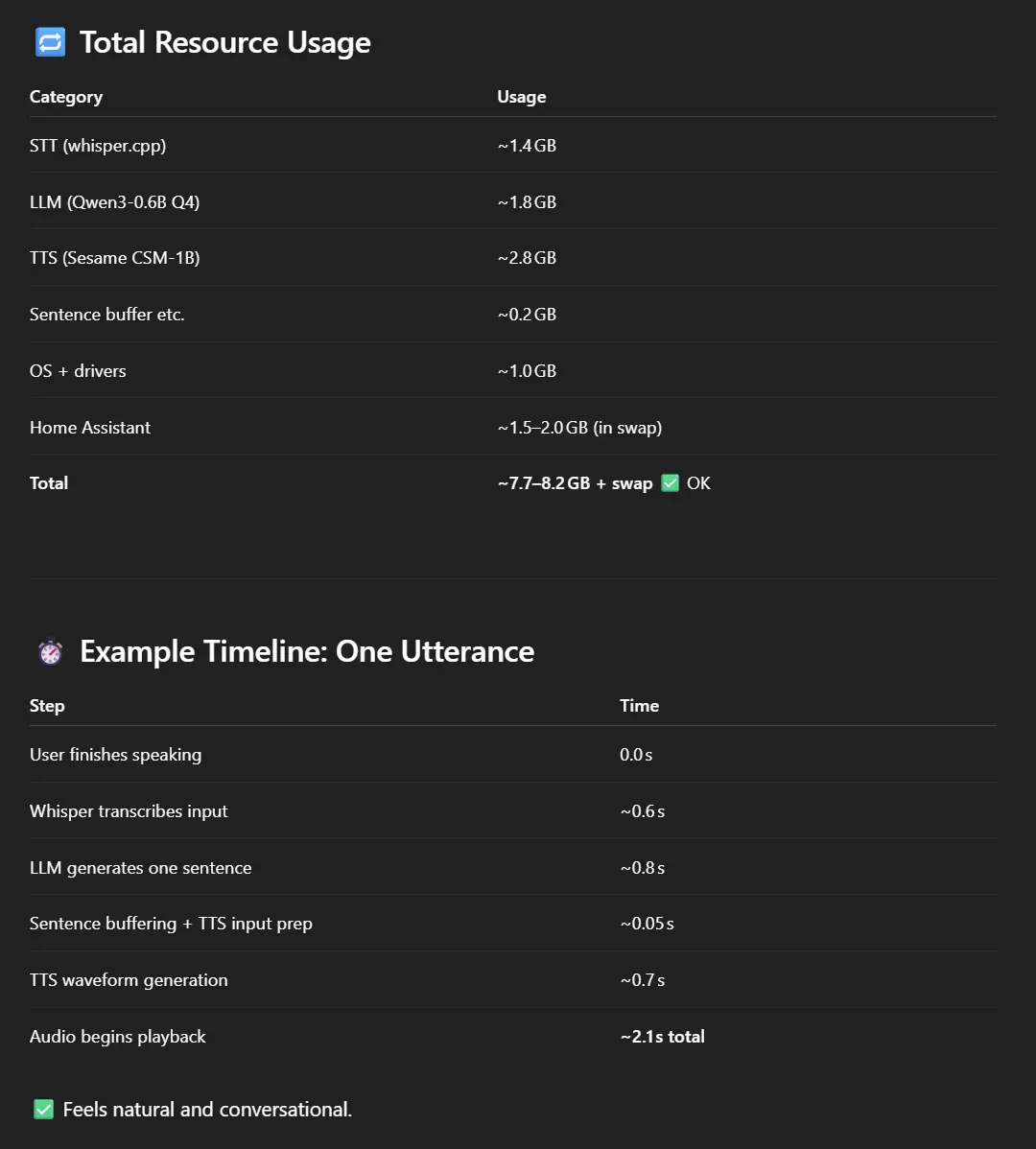Viewport: 1036px width, 1149px height.
Task: Click the bold ~7.7–8.2 GB + swap total
Action: coord(576,482)
